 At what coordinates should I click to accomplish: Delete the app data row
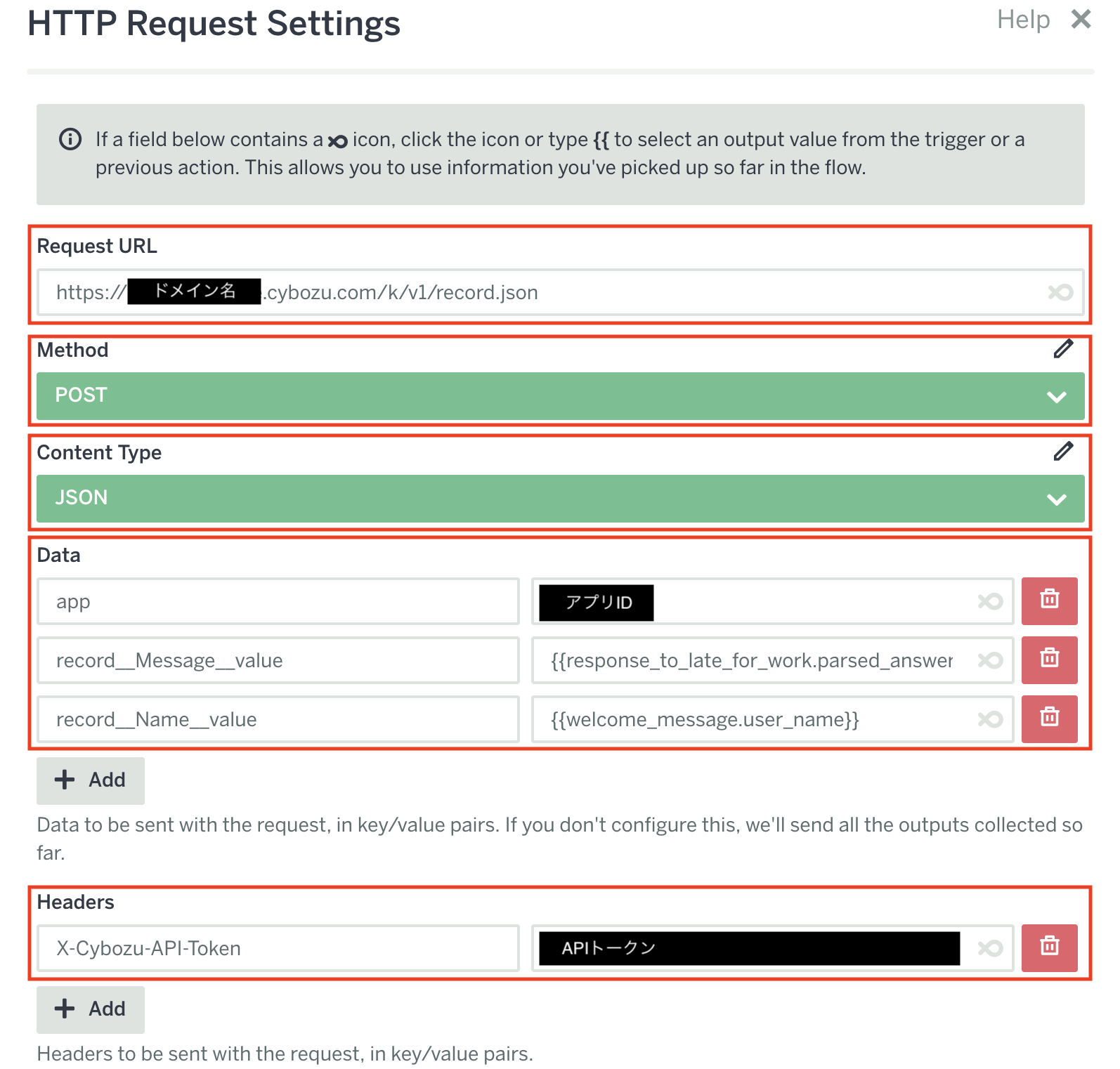tap(1049, 601)
